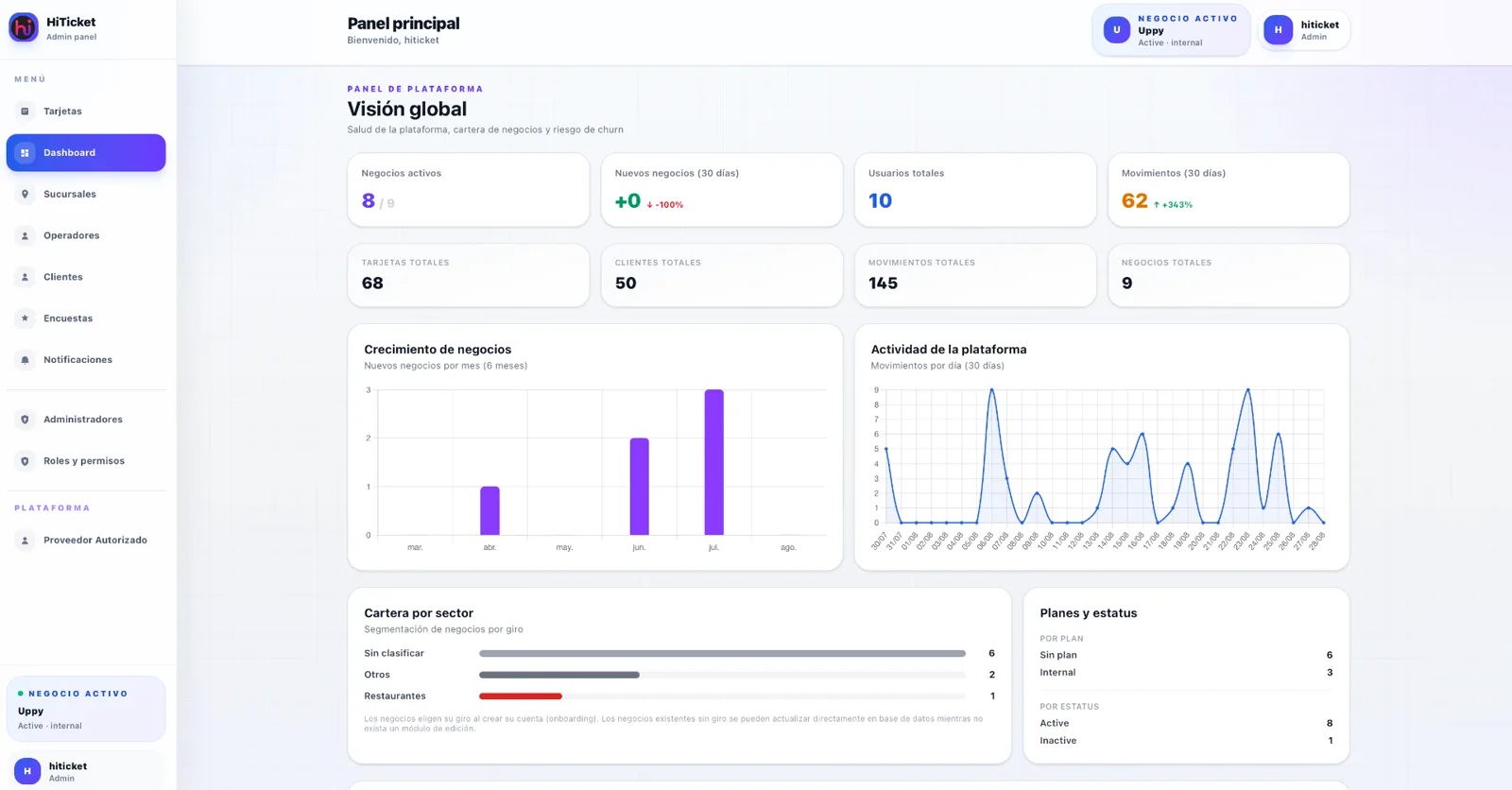
Task: Click the jul. bar in Crecimiento de negocios
Action: [x=714, y=462]
